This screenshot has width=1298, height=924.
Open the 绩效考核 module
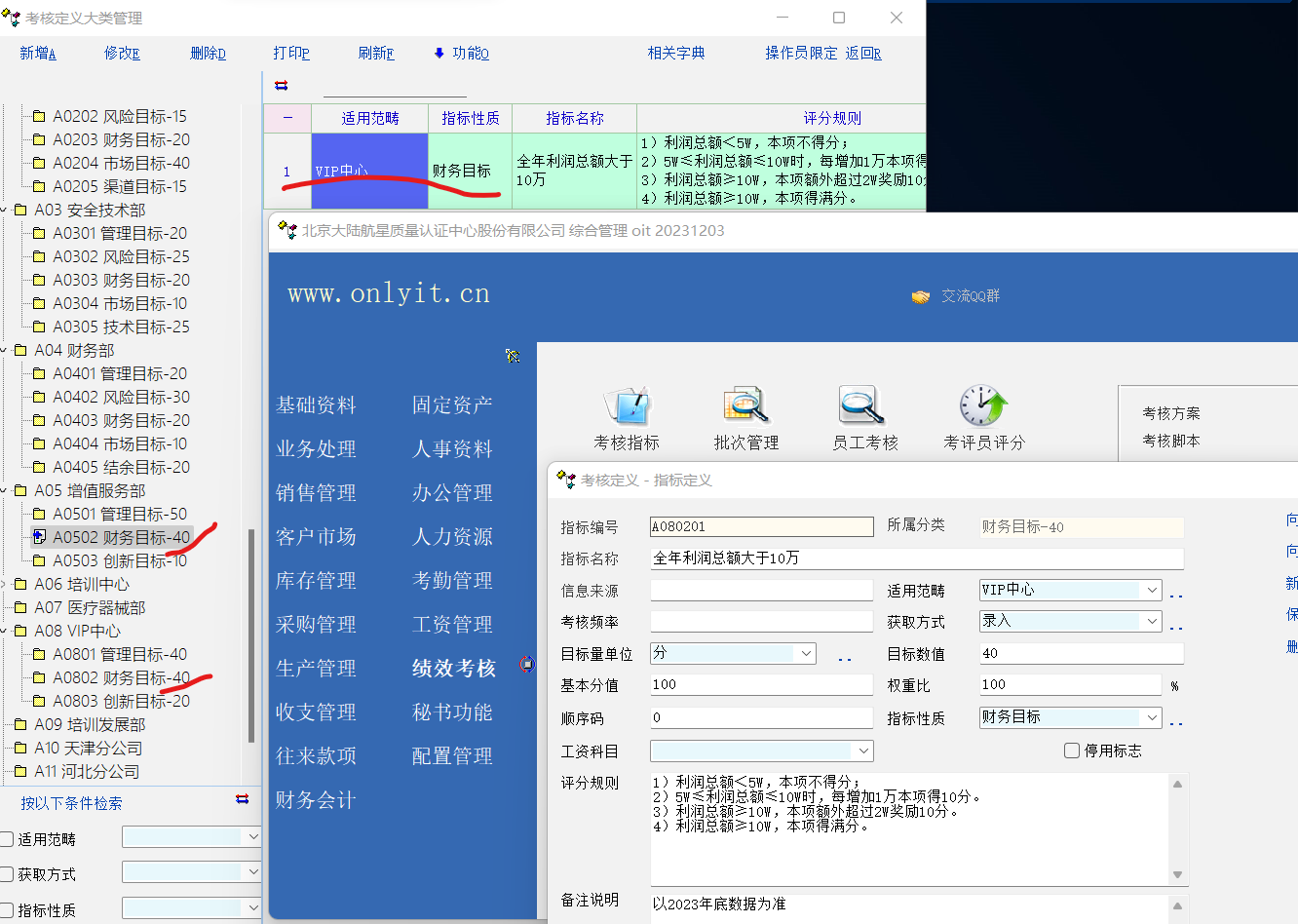point(454,668)
